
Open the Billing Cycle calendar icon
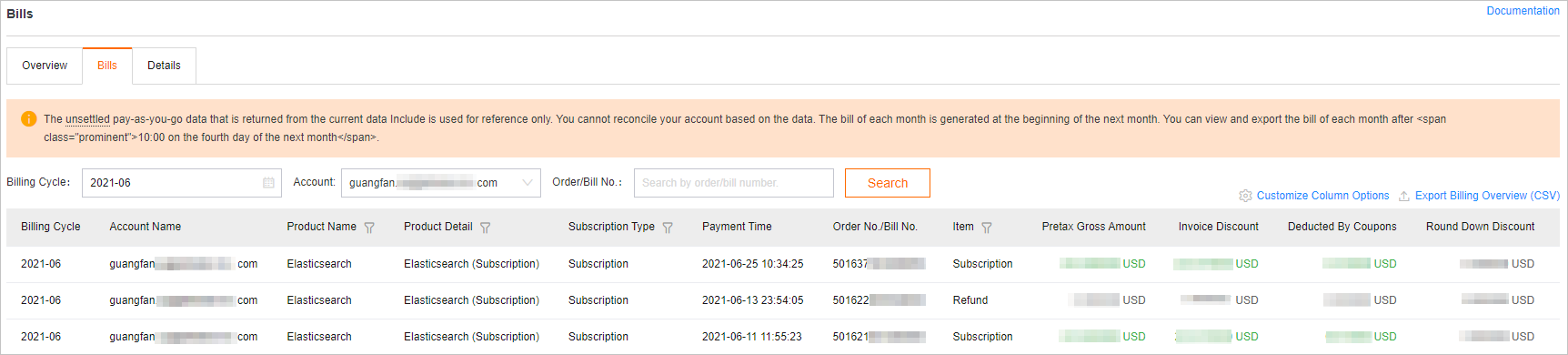coord(268,183)
